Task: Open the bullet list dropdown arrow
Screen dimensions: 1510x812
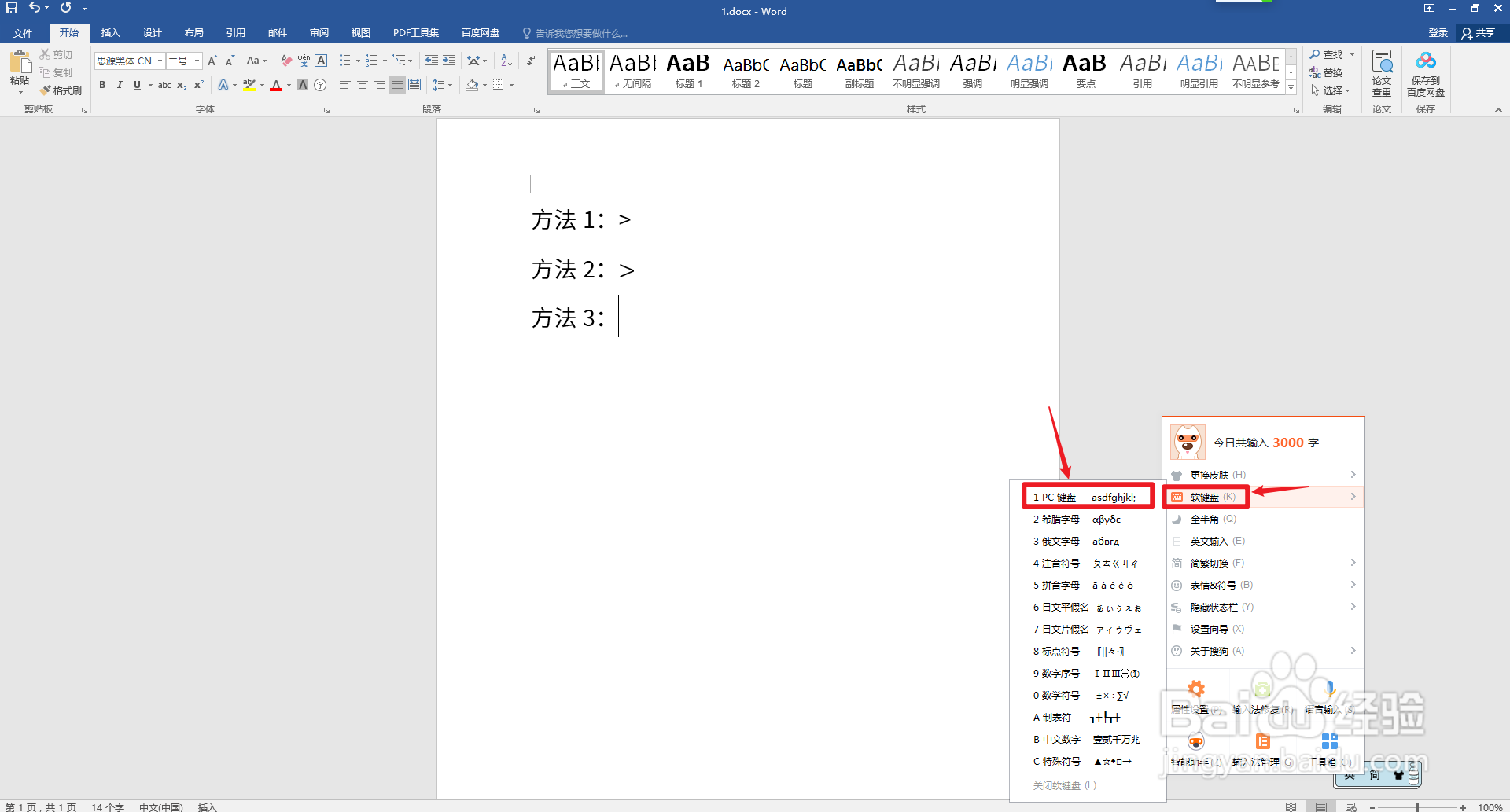Action: click(x=358, y=61)
